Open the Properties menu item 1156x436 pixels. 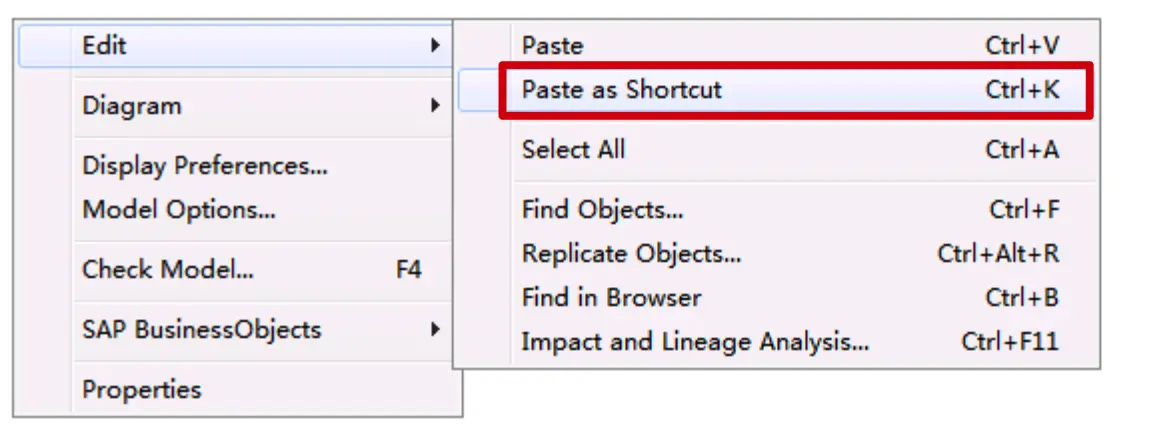[x=236, y=389]
